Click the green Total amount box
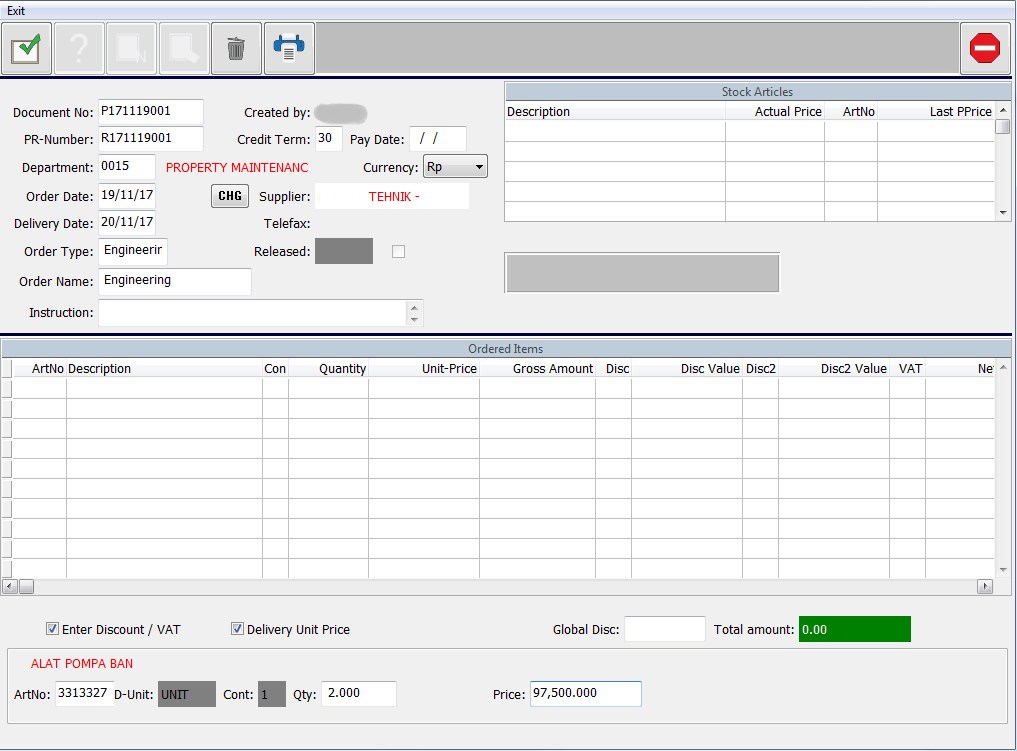Screen dimensions: 1017x751 pos(855,629)
